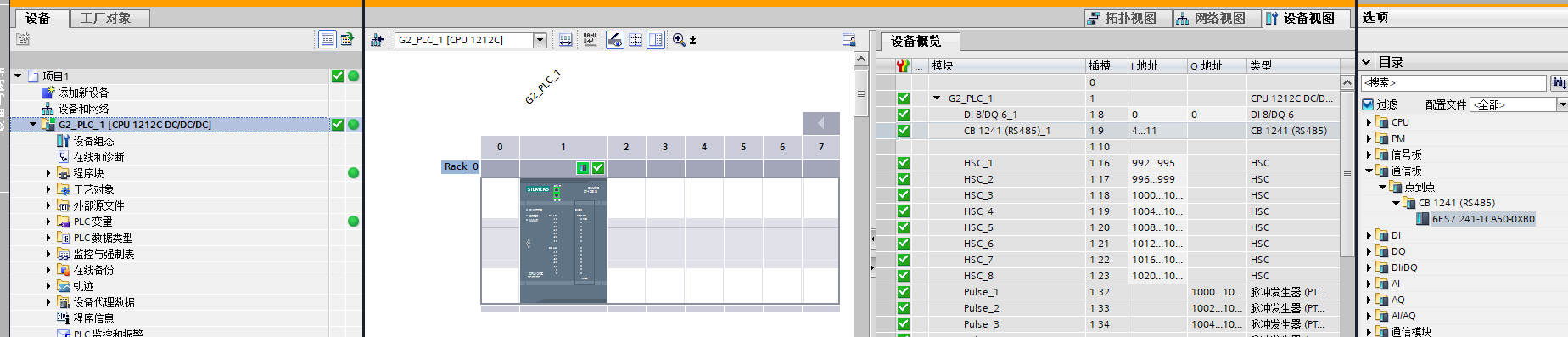Toggle the 过滤 filter checkbox
The height and width of the screenshot is (337, 1568).
[1368, 104]
